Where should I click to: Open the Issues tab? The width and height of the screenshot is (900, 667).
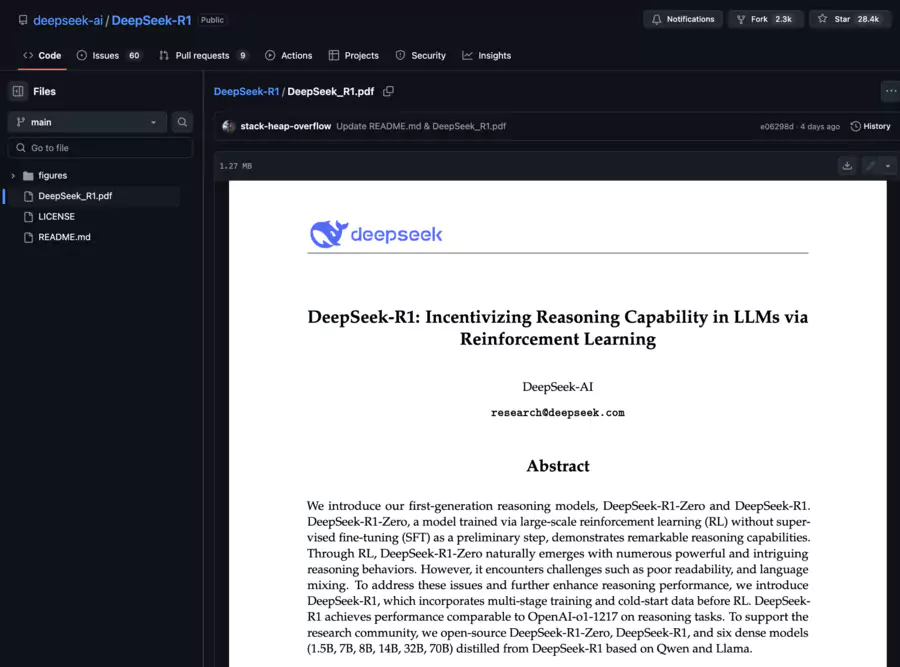(108, 56)
